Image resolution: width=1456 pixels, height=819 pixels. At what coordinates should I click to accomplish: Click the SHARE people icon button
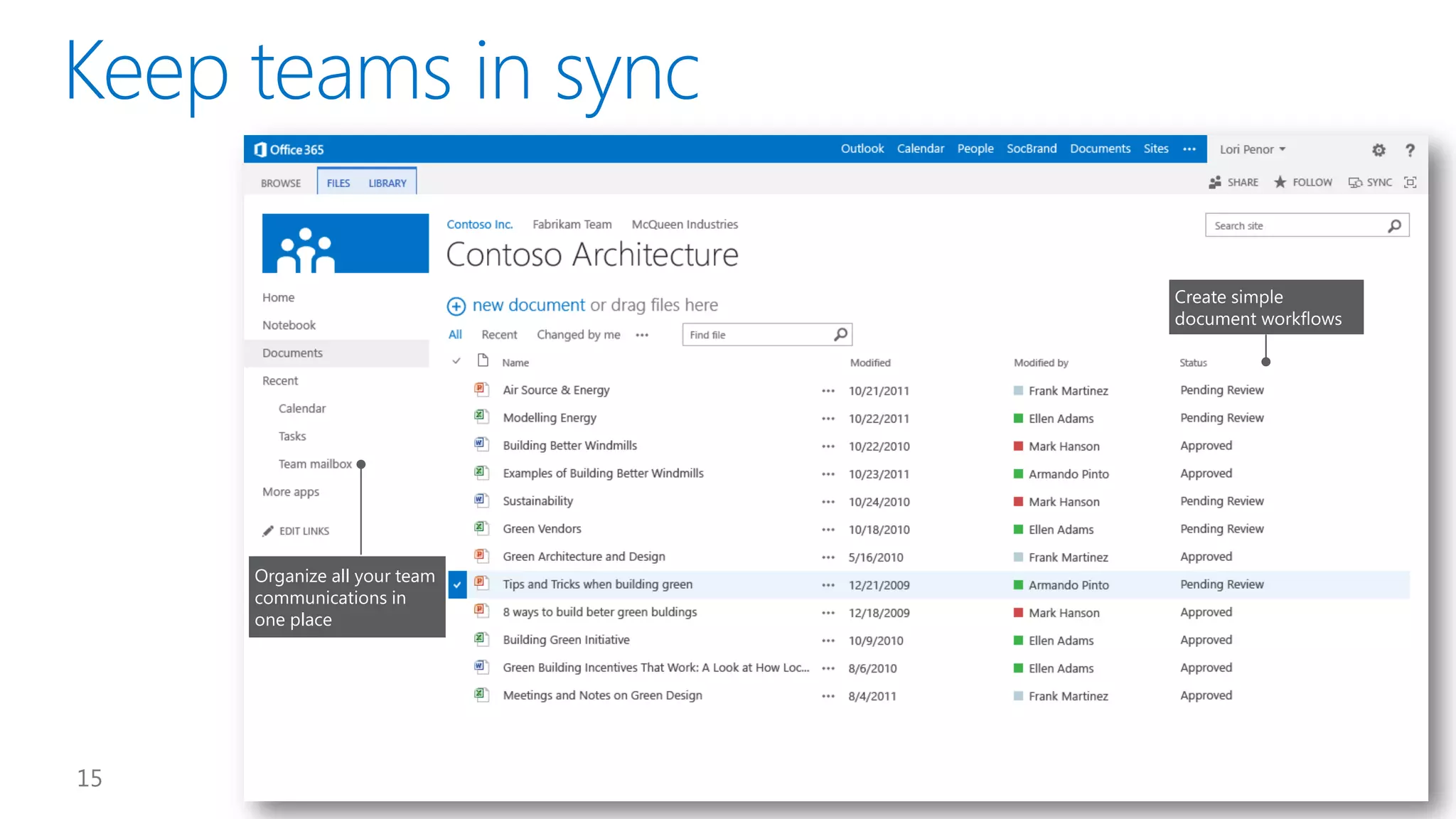[x=1233, y=183]
